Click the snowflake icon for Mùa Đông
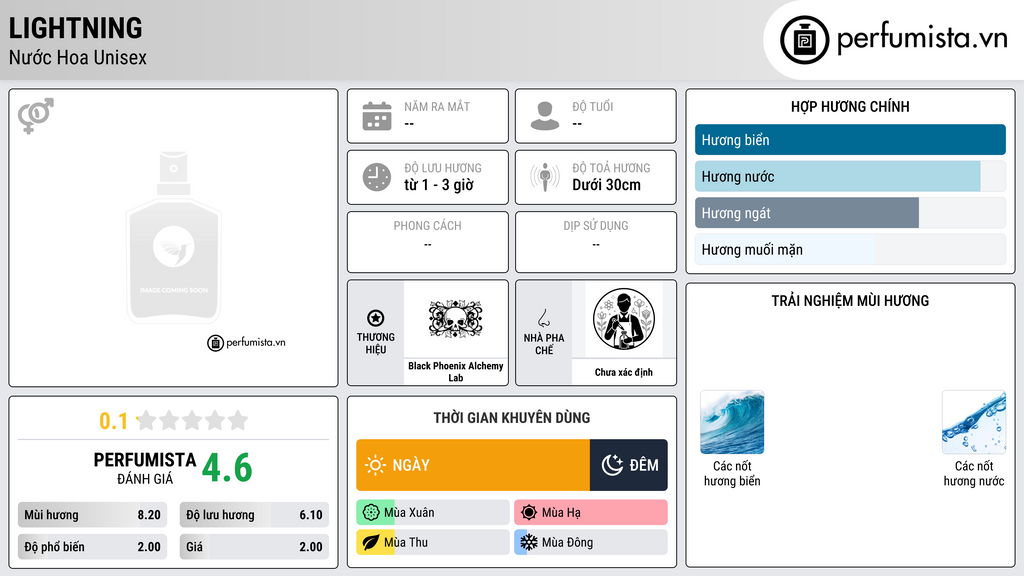This screenshot has height=576, width=1024. pos(529,542)
